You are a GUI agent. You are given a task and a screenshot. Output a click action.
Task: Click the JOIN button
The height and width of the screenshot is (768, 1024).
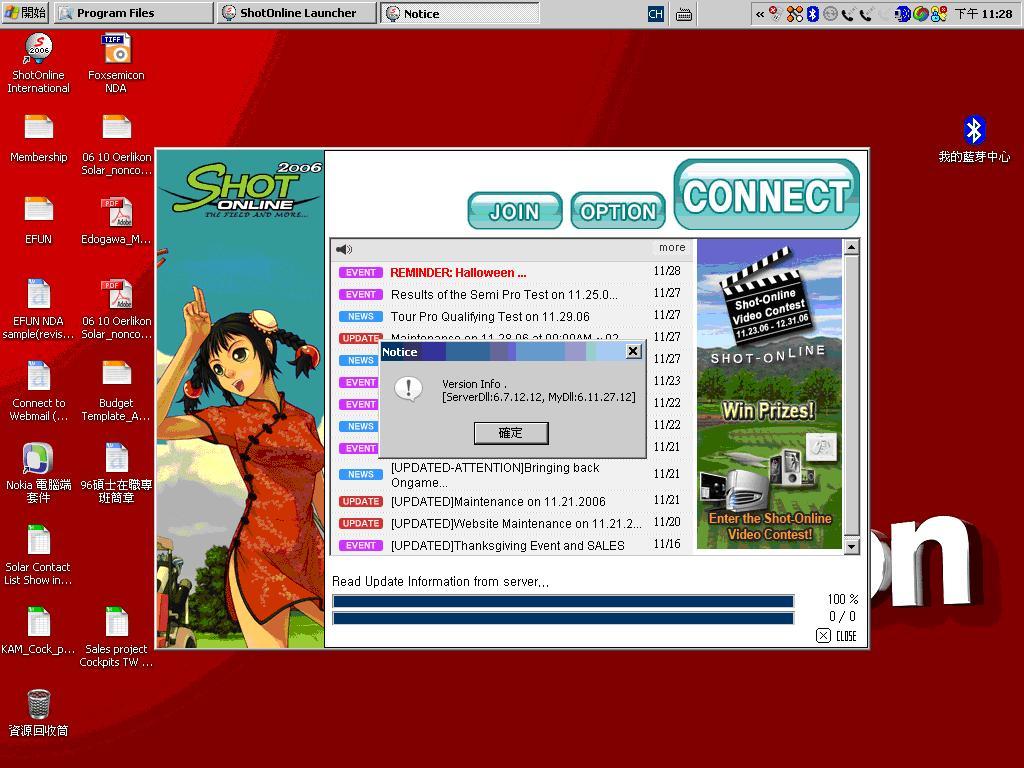pyautogui.click(x=514, y=211)
